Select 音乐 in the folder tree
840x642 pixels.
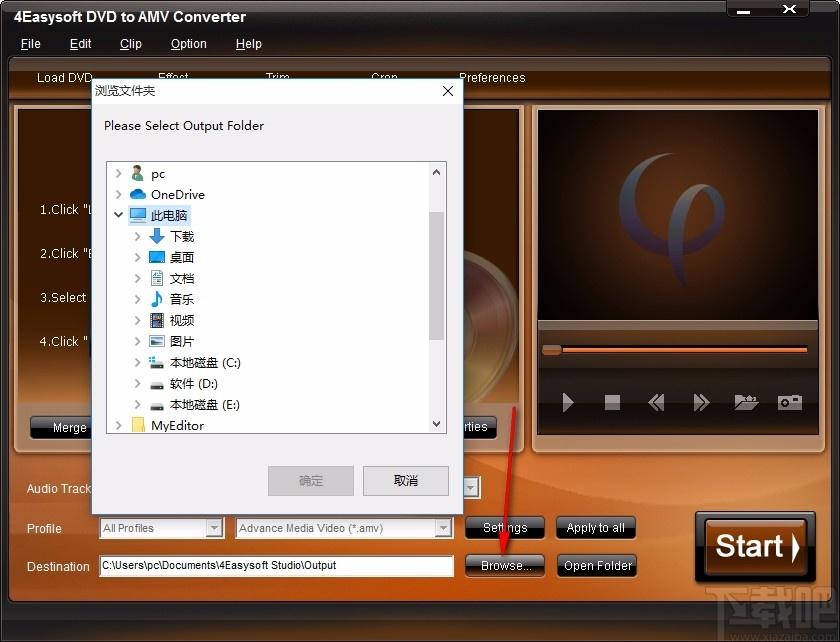tap(182, 299)
